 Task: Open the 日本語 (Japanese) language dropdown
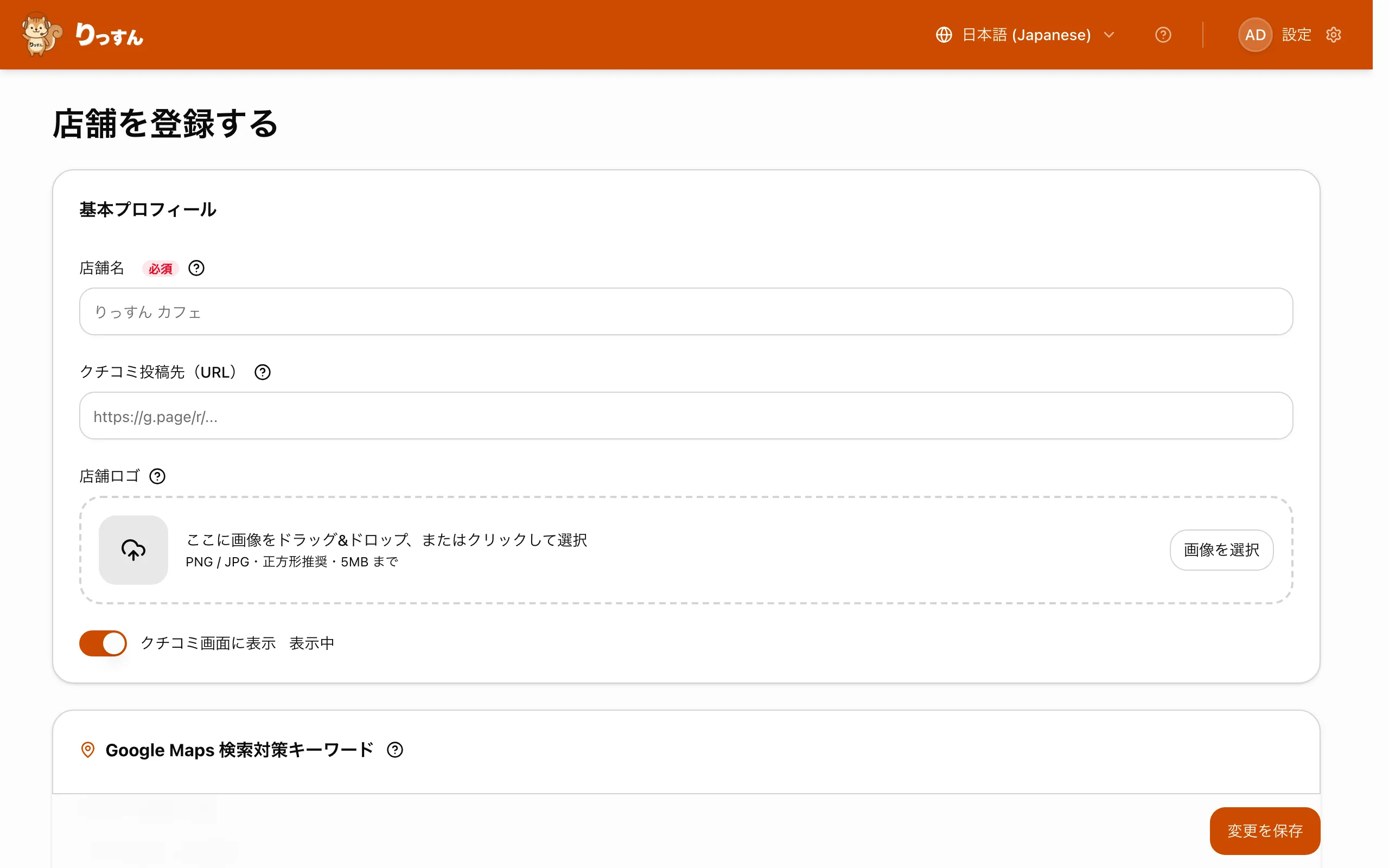coord(1025,35)
